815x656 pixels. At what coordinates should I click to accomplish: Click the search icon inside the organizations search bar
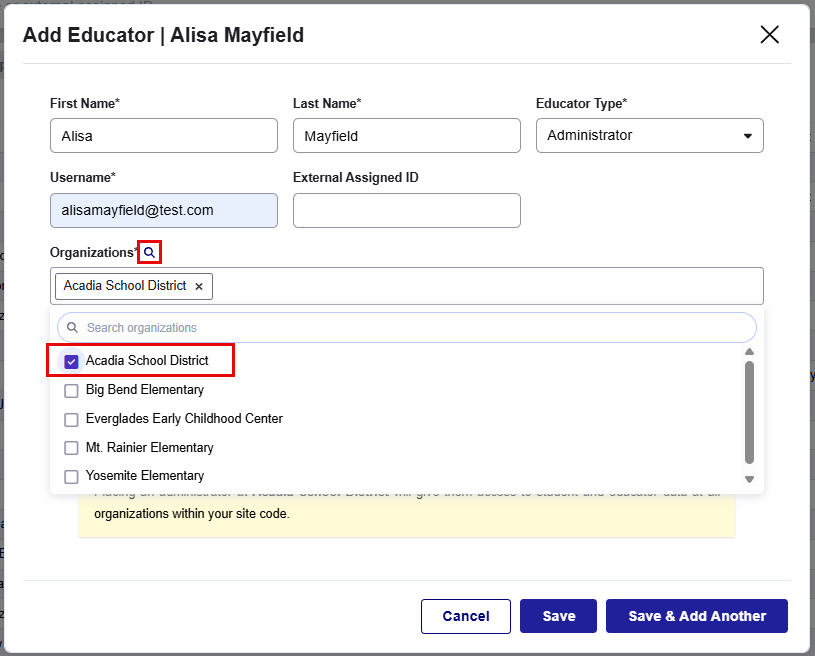click(71, 327)
